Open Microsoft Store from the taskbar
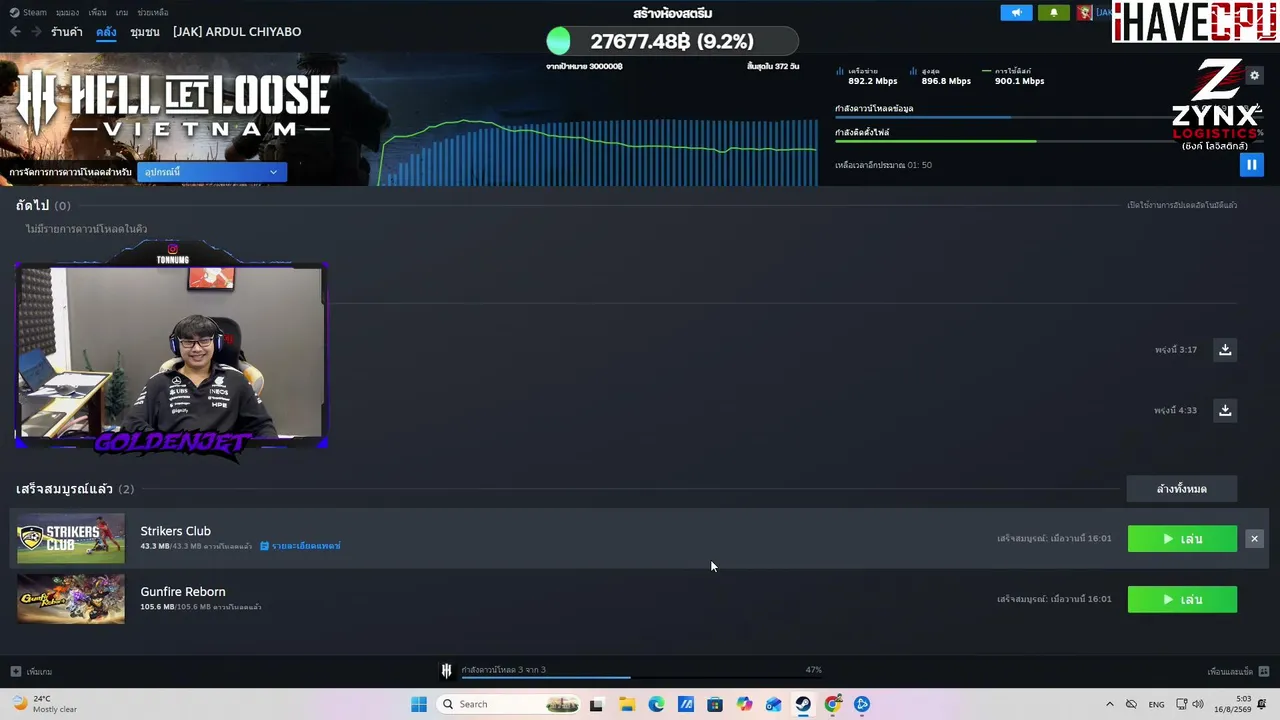The width and height of the screenshot is (1280, 720). 715,704
